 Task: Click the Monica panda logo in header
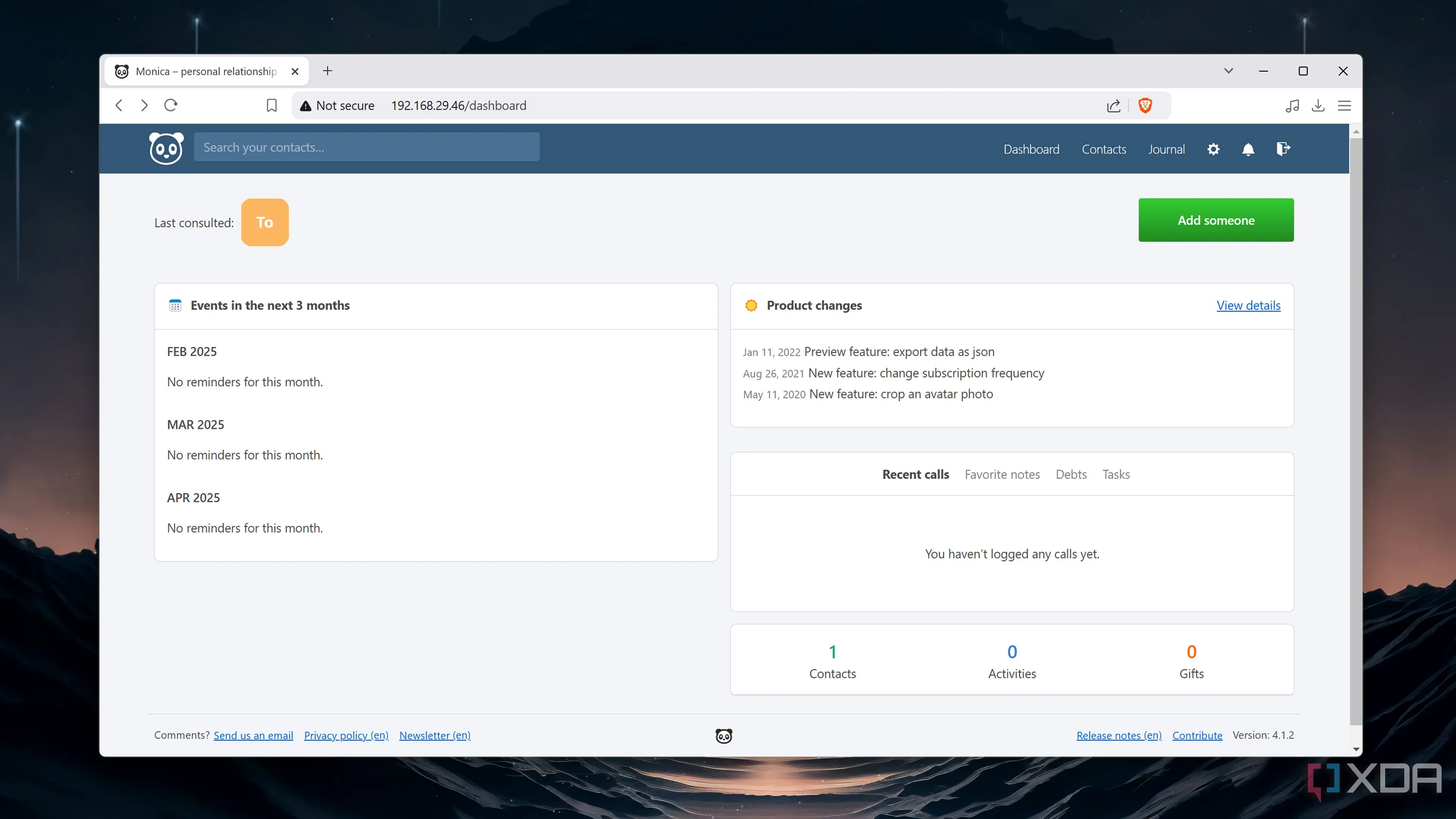coord(166,148)
